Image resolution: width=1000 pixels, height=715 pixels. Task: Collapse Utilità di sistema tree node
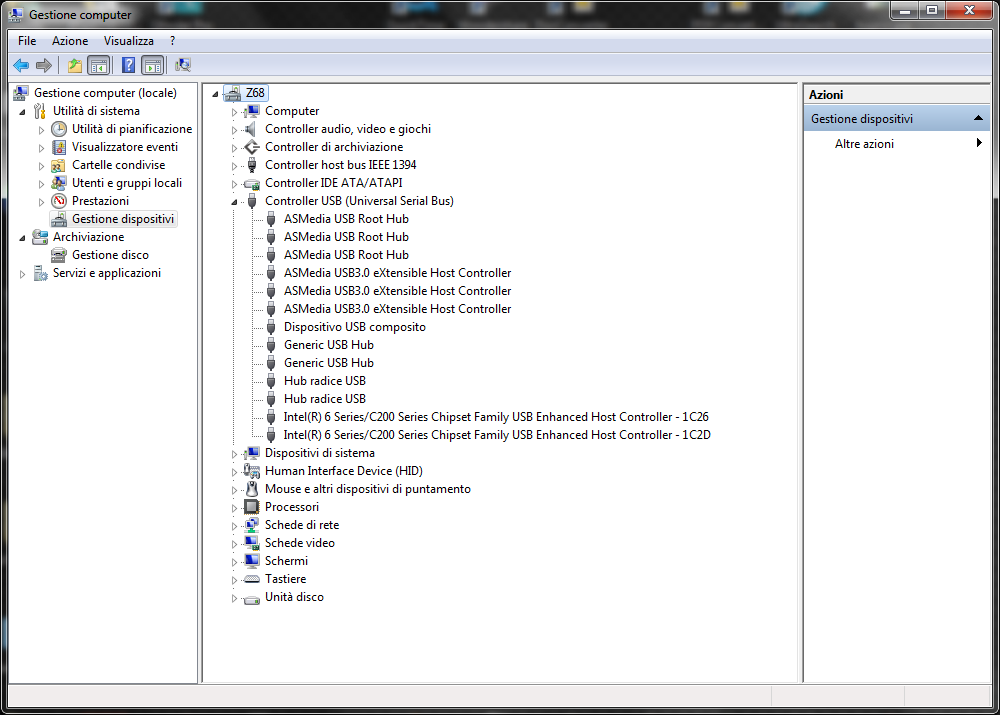[22, 112]
